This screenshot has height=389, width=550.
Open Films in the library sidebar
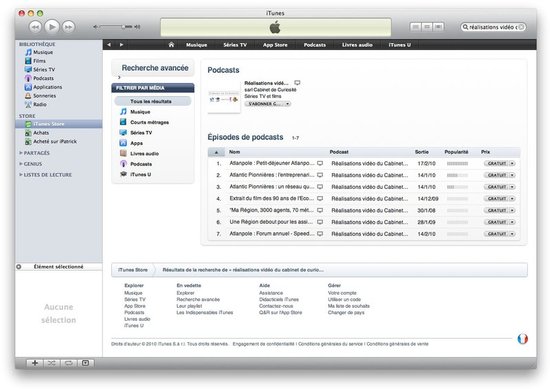[x=39, y=61]
